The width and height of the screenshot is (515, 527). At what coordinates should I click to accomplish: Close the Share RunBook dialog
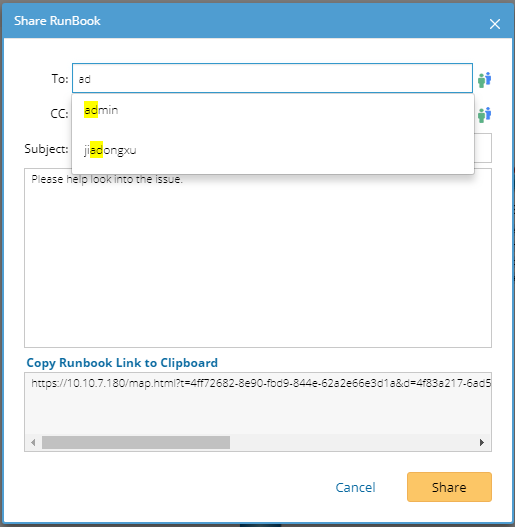(494, 24)
